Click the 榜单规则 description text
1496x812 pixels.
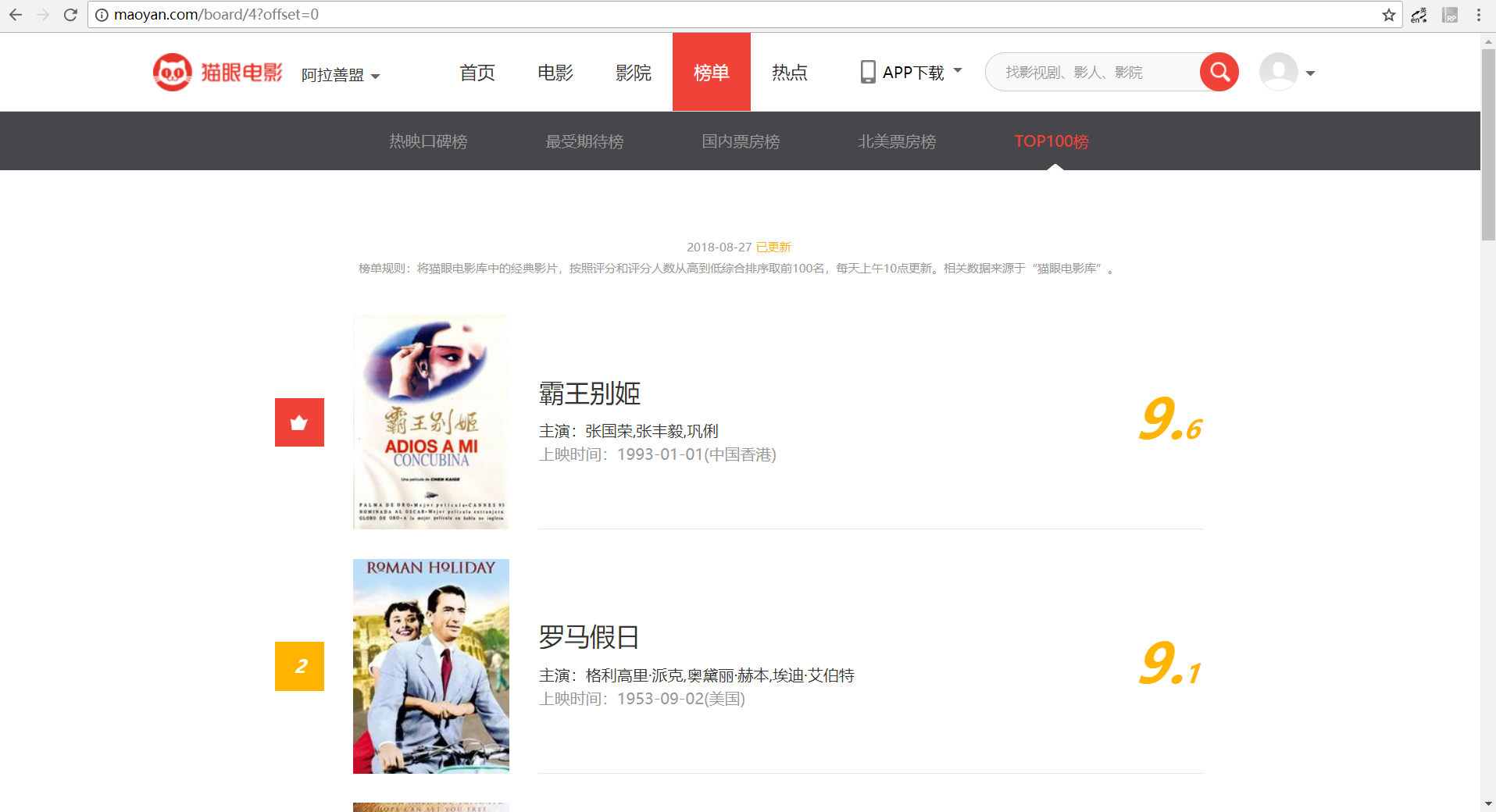(x=737, y=269)
